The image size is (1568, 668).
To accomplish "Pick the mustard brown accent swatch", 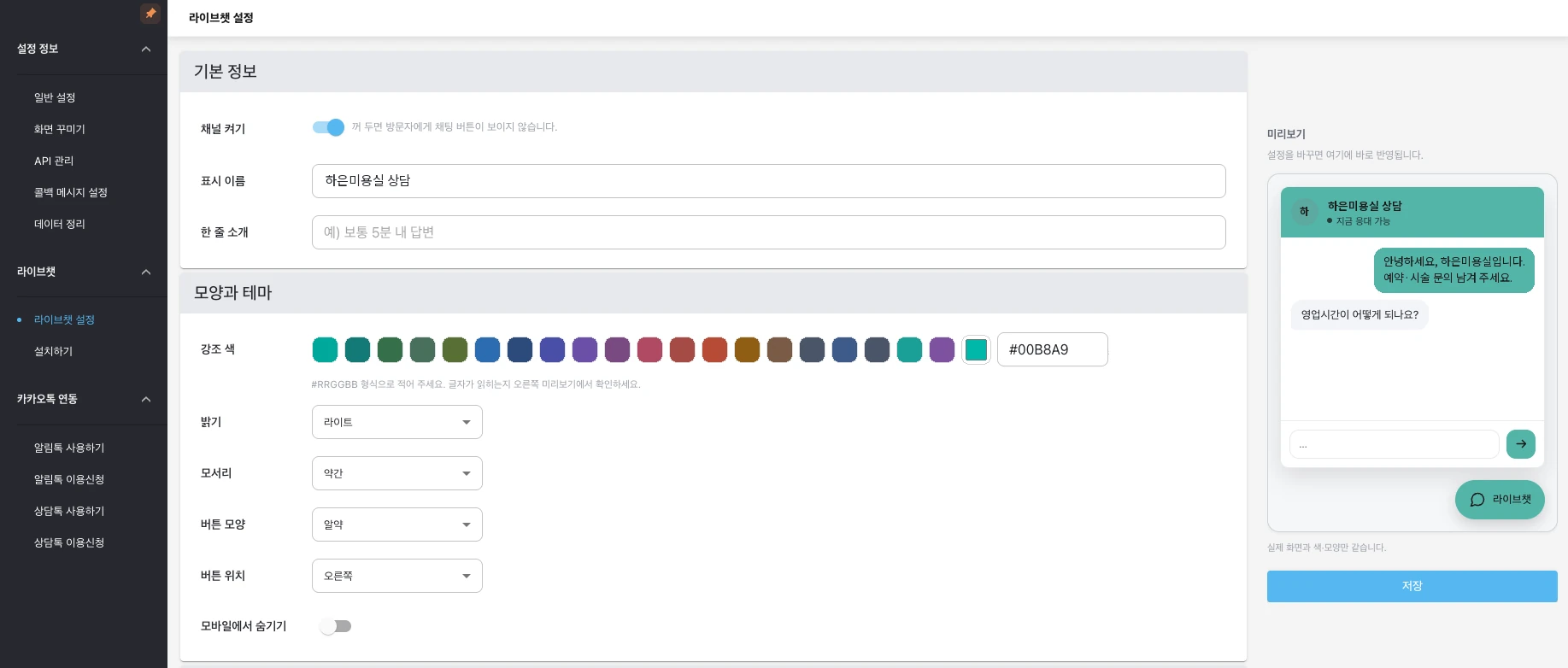I will 747,349.
